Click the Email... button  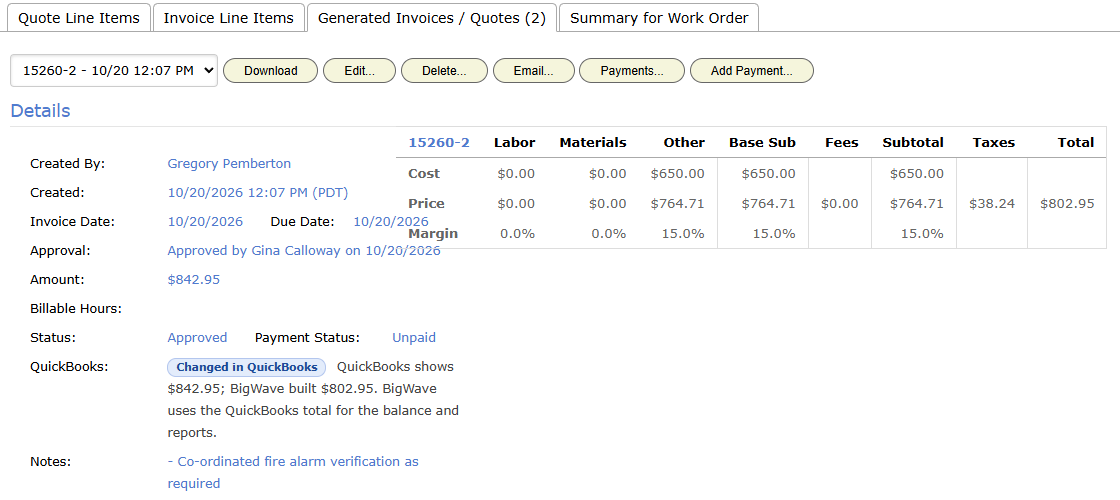(x=534, y=71)
